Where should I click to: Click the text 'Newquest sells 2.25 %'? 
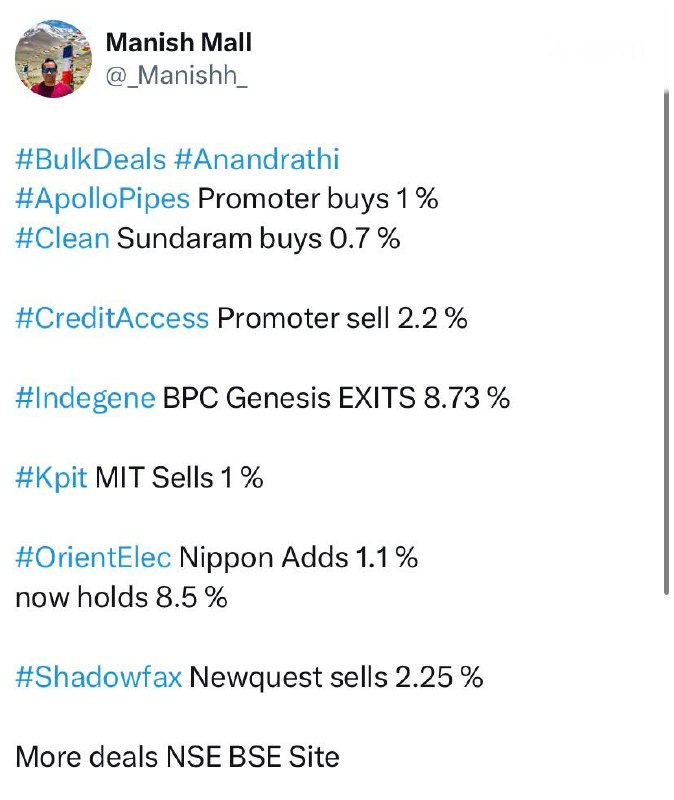336,677
